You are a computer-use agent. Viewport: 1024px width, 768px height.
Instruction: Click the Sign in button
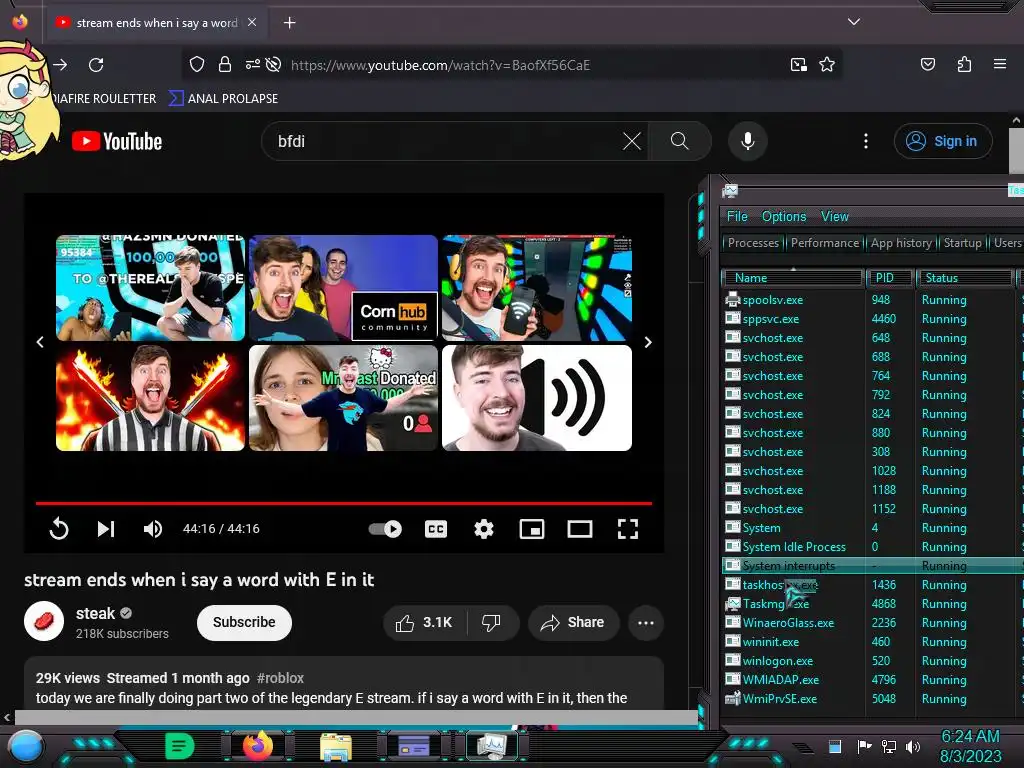[x=943, y=141]
